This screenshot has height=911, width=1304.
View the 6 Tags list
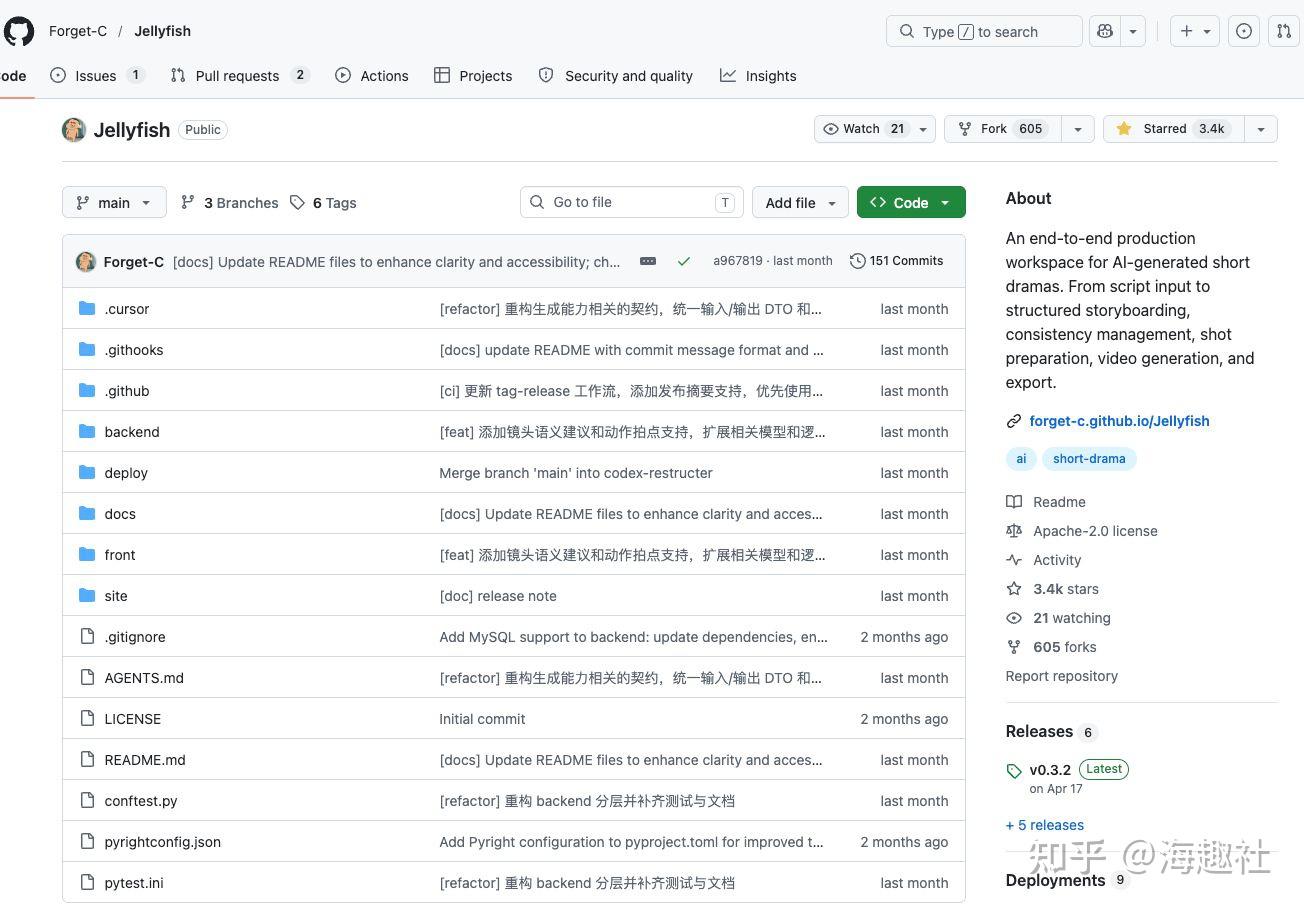[323, 203]
